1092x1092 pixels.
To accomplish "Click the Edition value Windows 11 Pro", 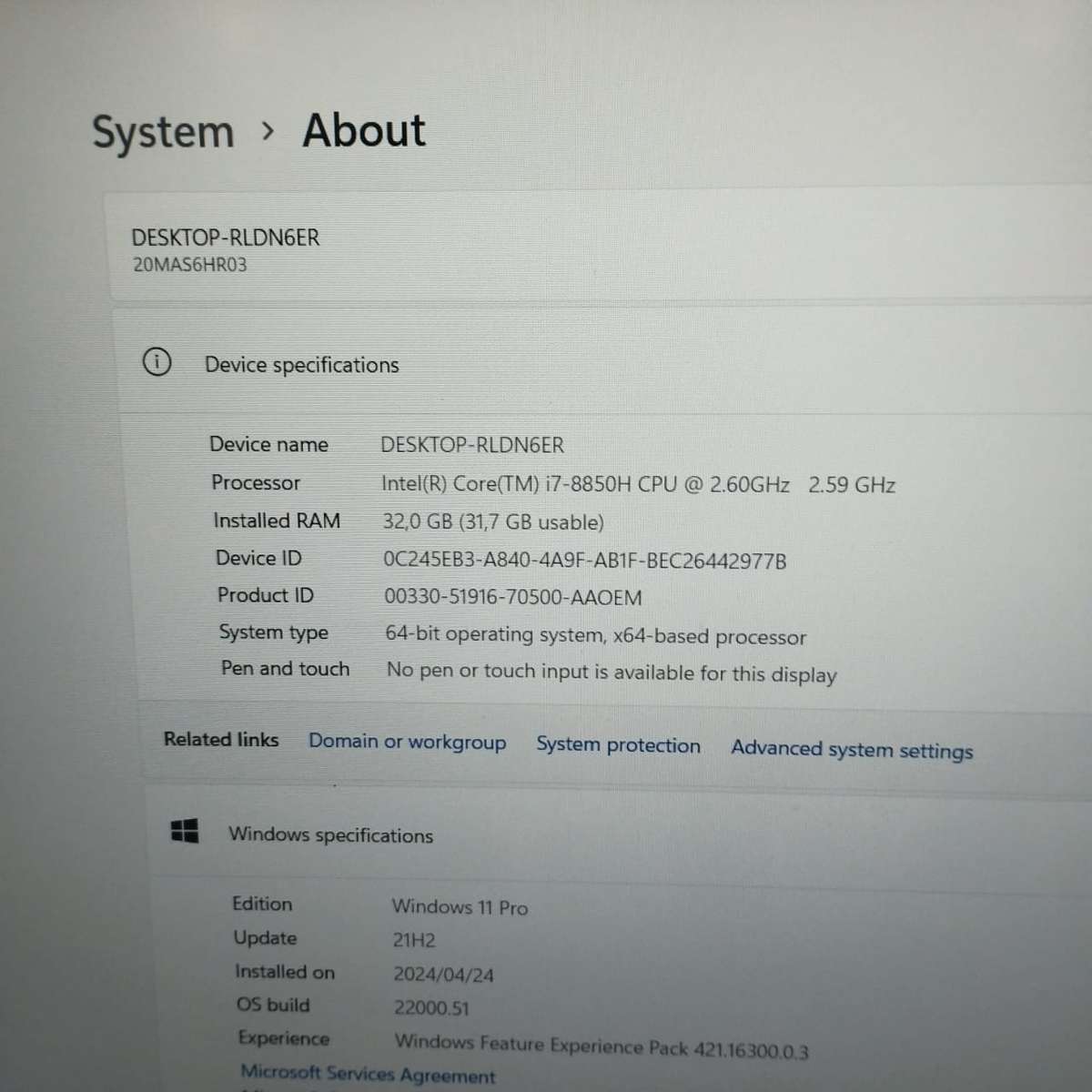I will [460, 906].
